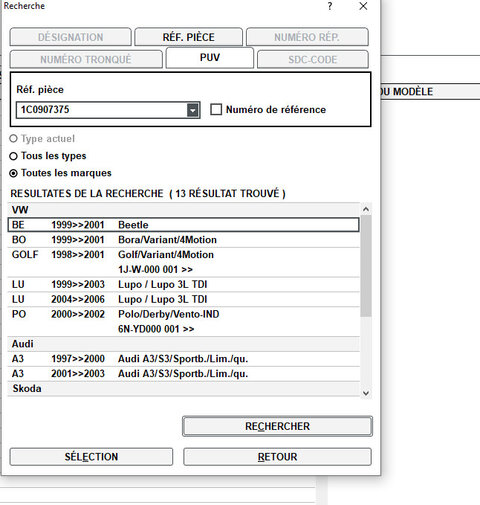Viewport: 480px width, 505px height.
Task: Switch to the SDC-CODE tab
Action: click(x=313, y=59)
